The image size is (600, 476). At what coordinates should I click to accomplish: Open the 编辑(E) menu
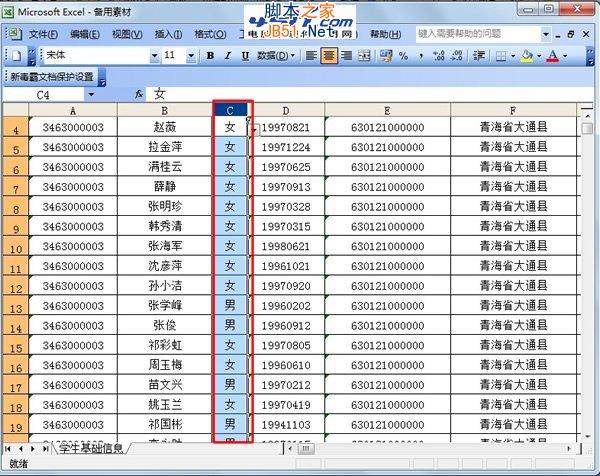click(85, 34)
